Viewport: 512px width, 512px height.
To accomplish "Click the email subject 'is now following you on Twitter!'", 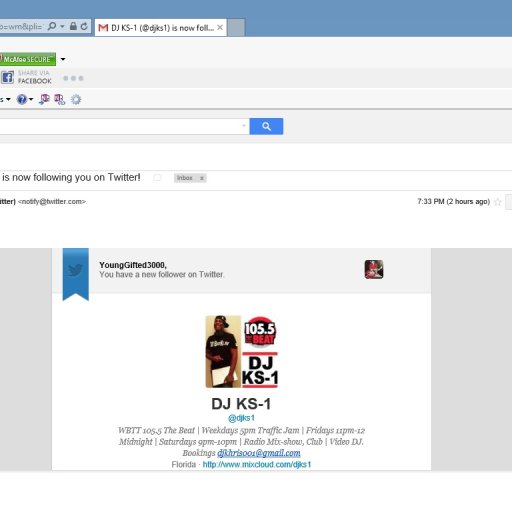I will (x=71, y=177).
